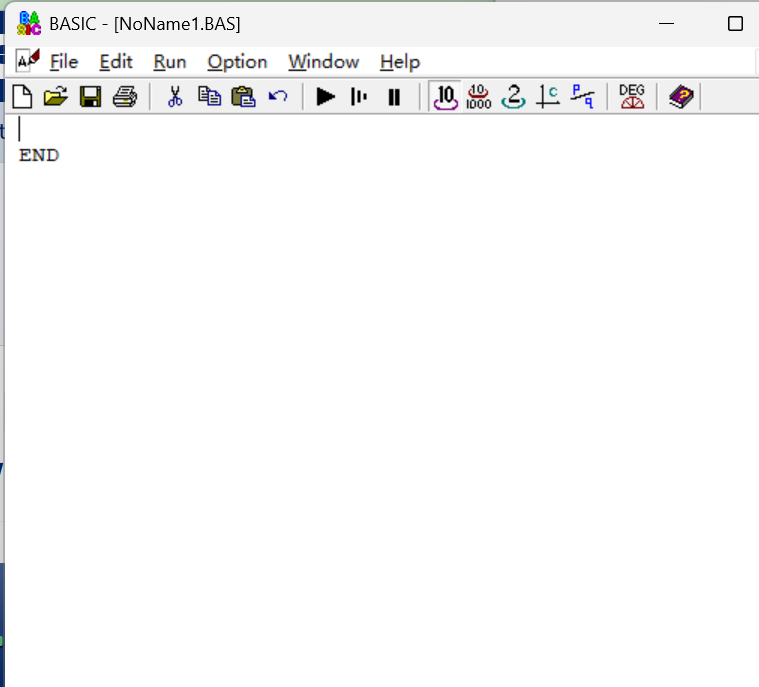Open the Window menu

coord(324,62)
